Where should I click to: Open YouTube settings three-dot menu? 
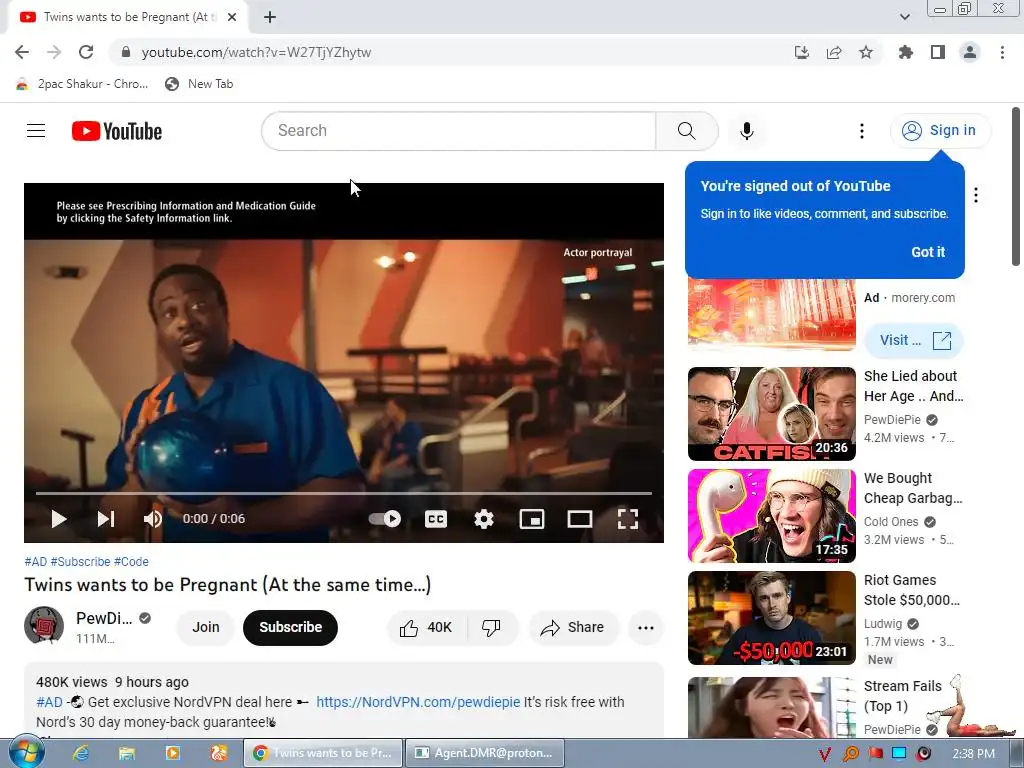[x=861, y=131]
